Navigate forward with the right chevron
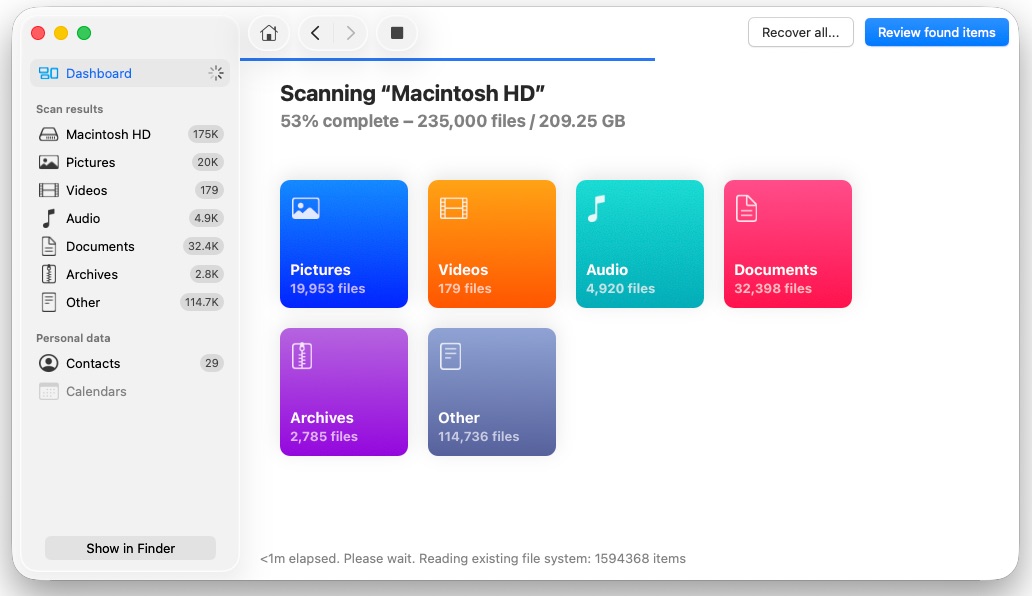Viewport: 1032px width, 596px height. 350,33
